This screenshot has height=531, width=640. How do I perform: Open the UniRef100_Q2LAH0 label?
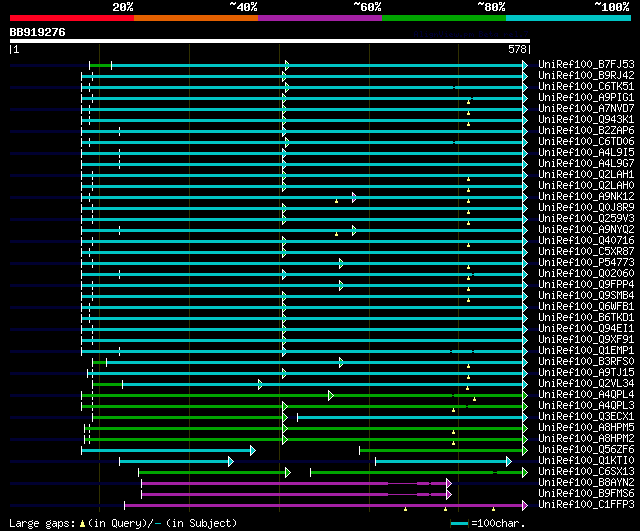[586, 186]
